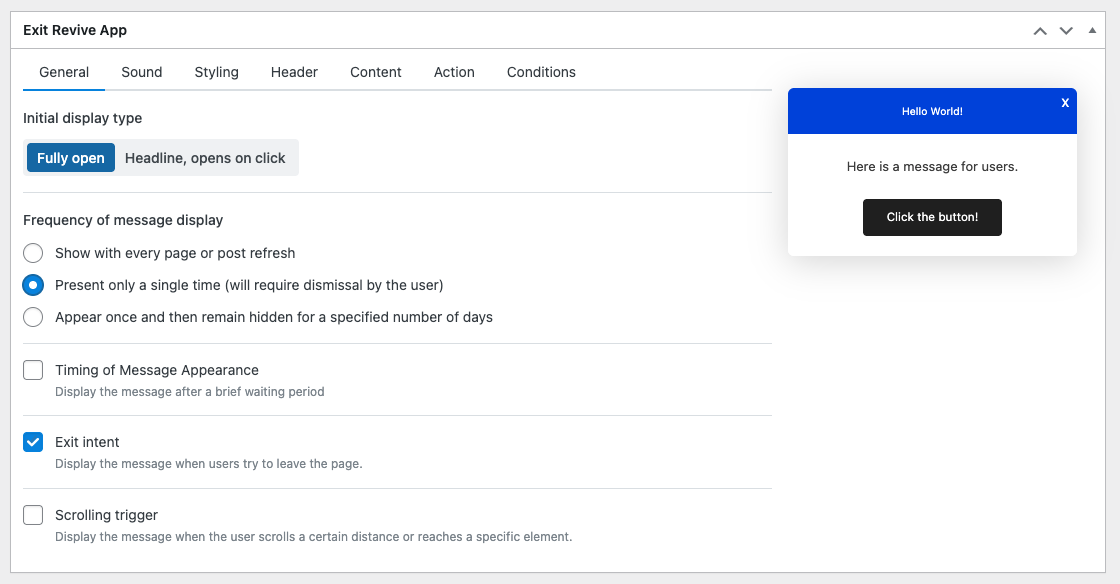This screenshot has width=1120, height=584.
Task: Switch to the Sound tab
Action: coord(142,72)
